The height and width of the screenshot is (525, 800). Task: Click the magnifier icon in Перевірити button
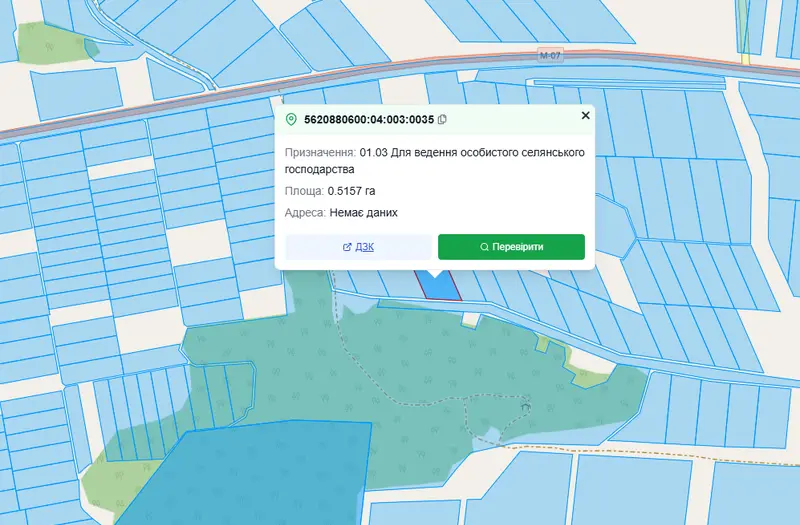[x=484, y=247]
